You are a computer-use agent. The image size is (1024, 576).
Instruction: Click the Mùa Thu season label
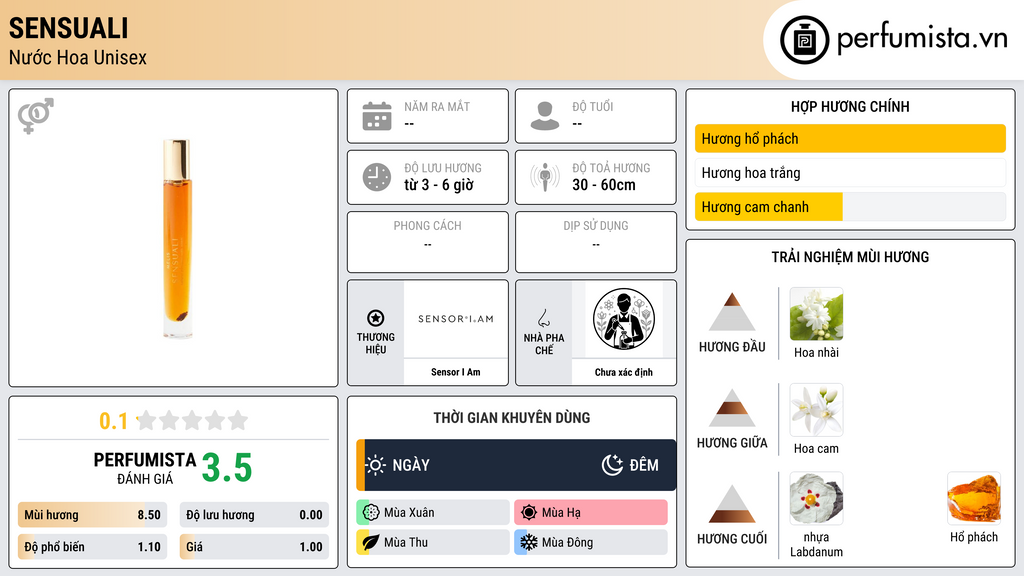406,542
